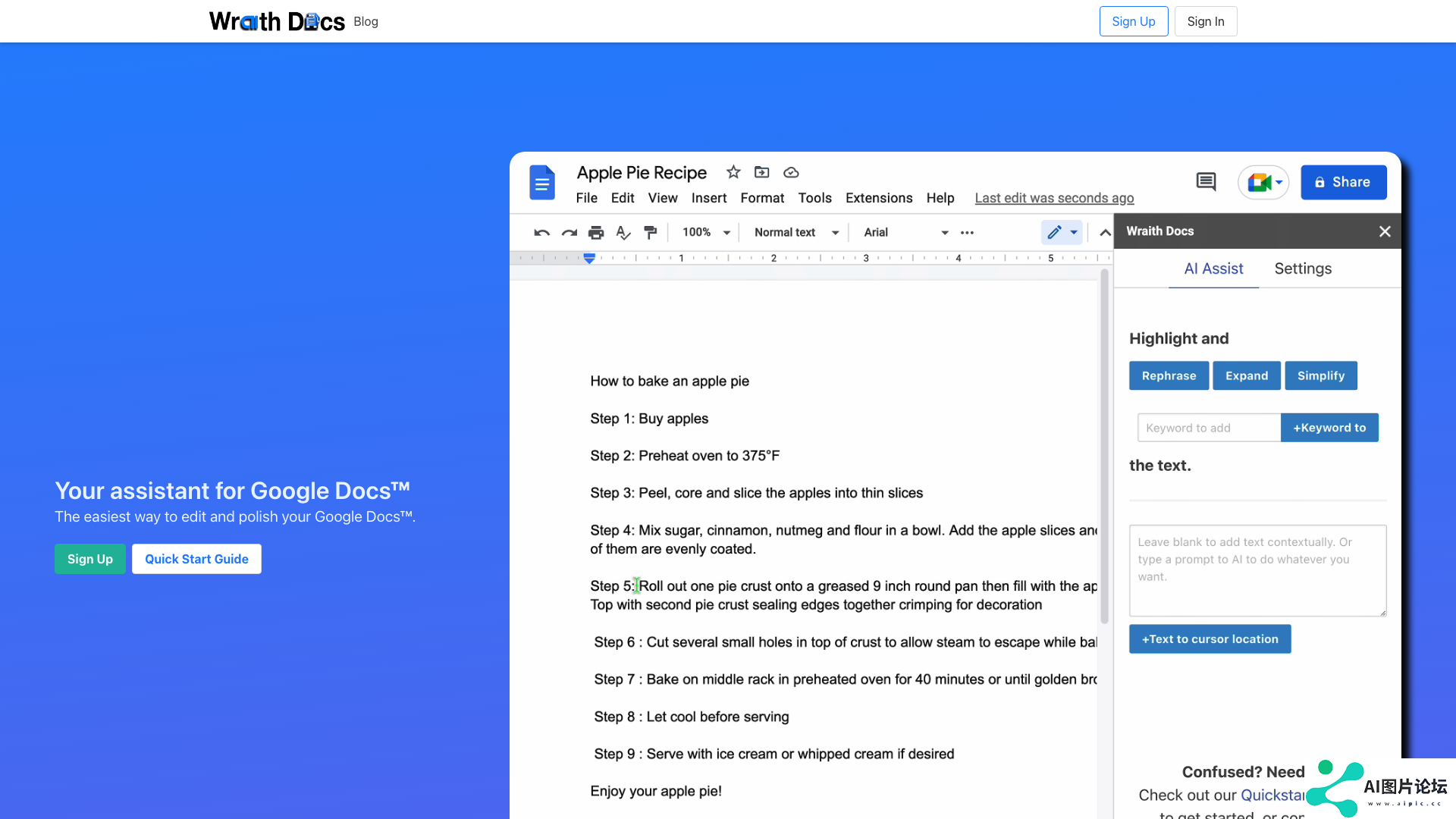Click Last edit was seconds ago link
The image size is (1456, 819).
pyautogui.click(x=1054, y=198)
